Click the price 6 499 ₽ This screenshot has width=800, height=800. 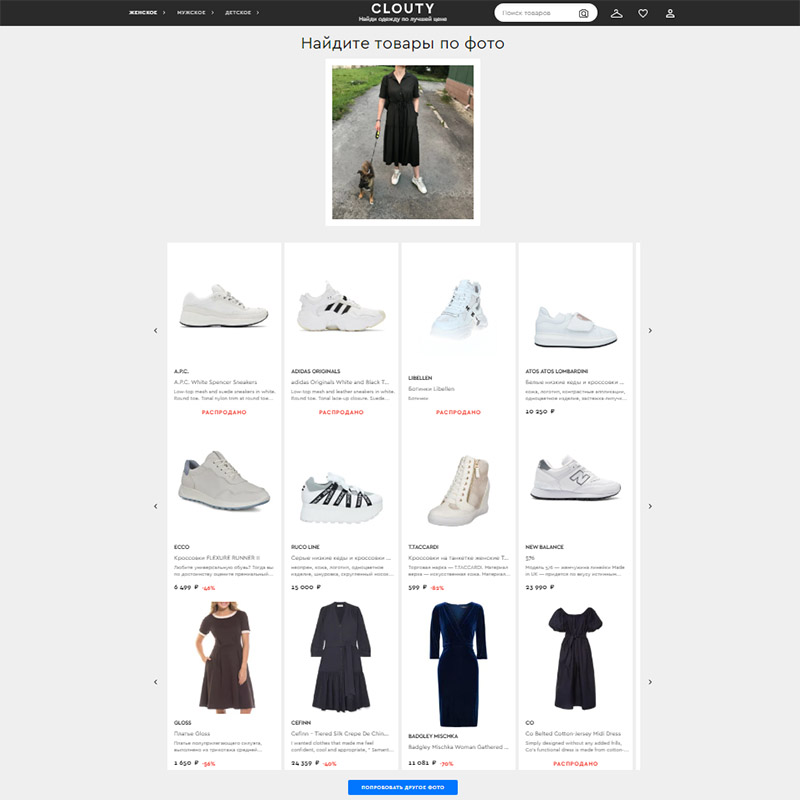(x=186, y=587)
